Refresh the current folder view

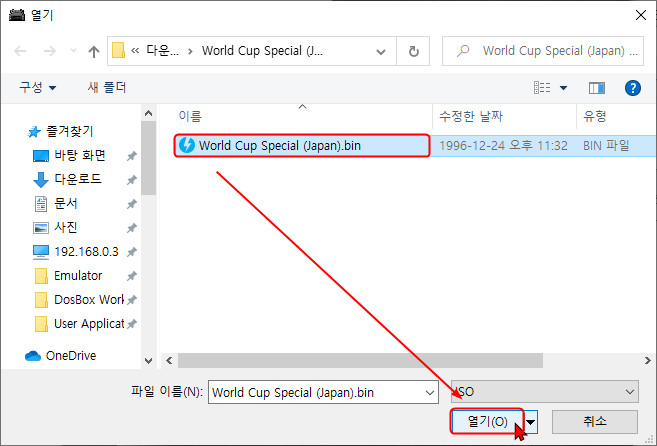(x=413, y=51)
